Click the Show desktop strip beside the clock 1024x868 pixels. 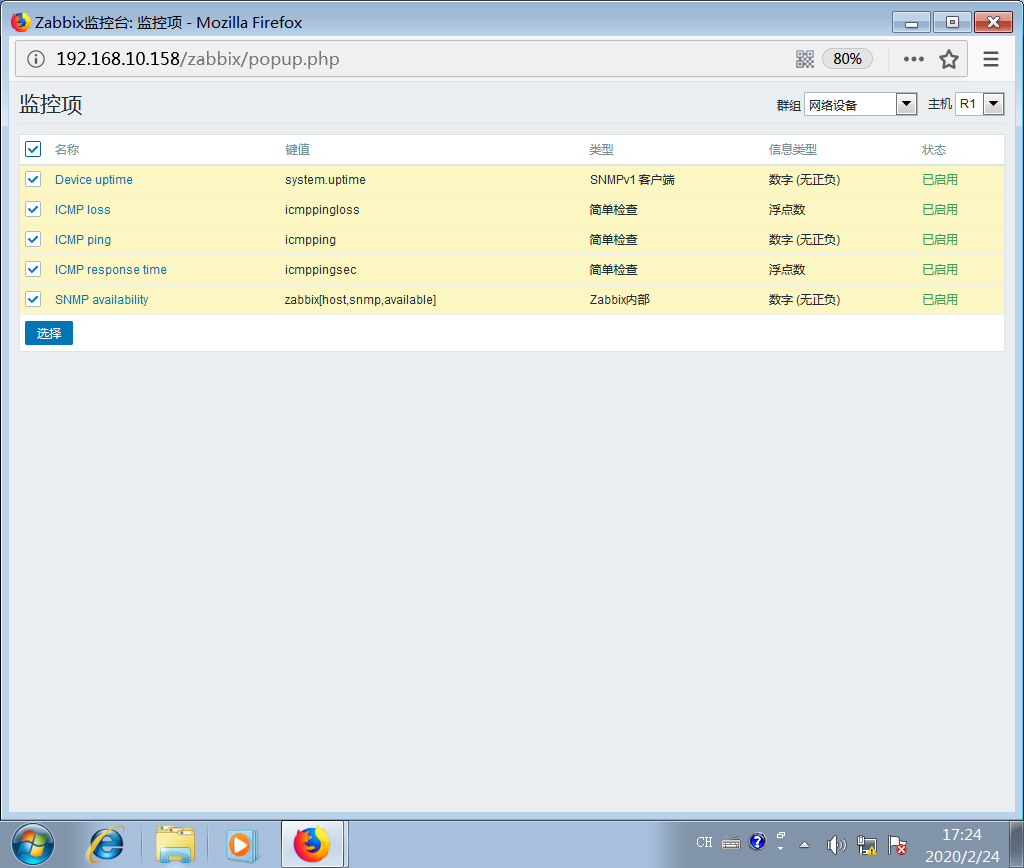tap(1017, 844)
